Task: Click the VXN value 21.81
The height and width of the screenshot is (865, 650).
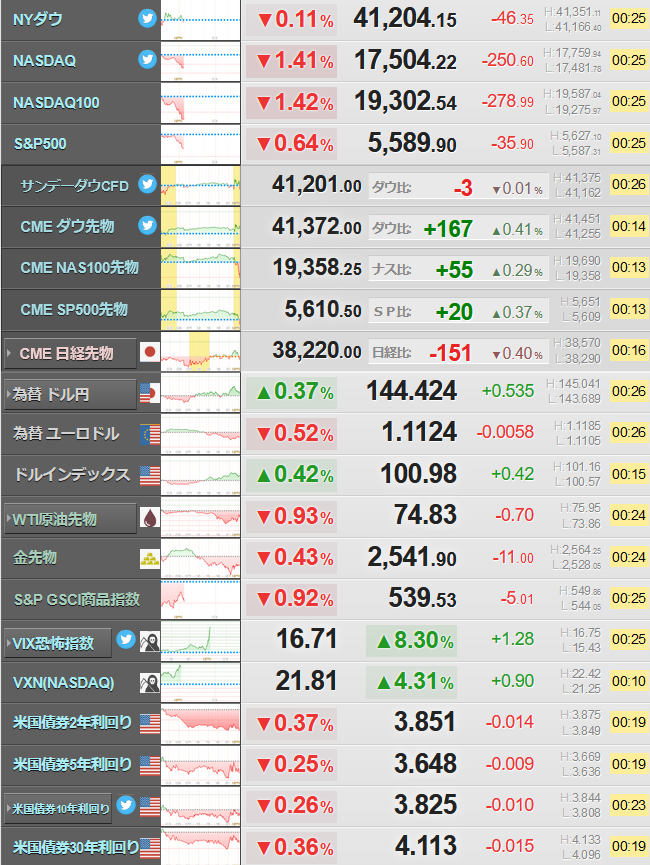Action: [306, 681]
